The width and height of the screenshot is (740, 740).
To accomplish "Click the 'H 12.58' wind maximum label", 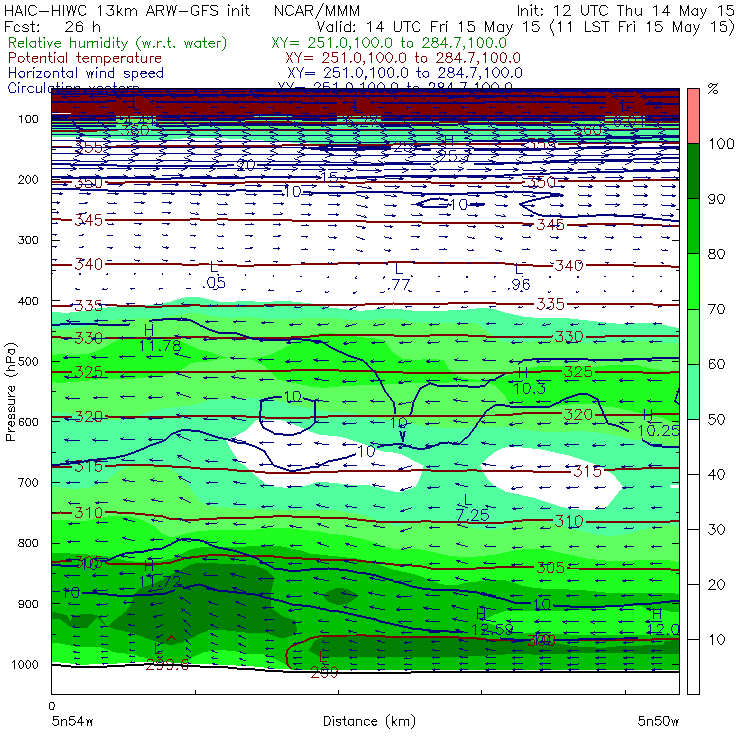I will click(x=492, y=622).
